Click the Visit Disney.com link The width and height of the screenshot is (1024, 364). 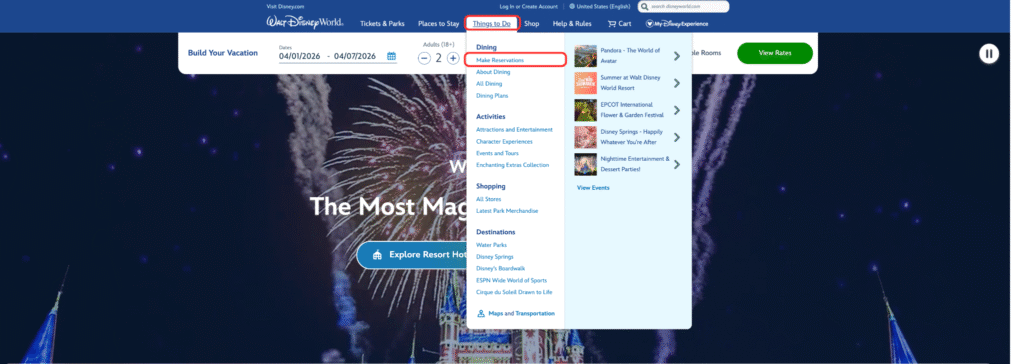point(285,6)
